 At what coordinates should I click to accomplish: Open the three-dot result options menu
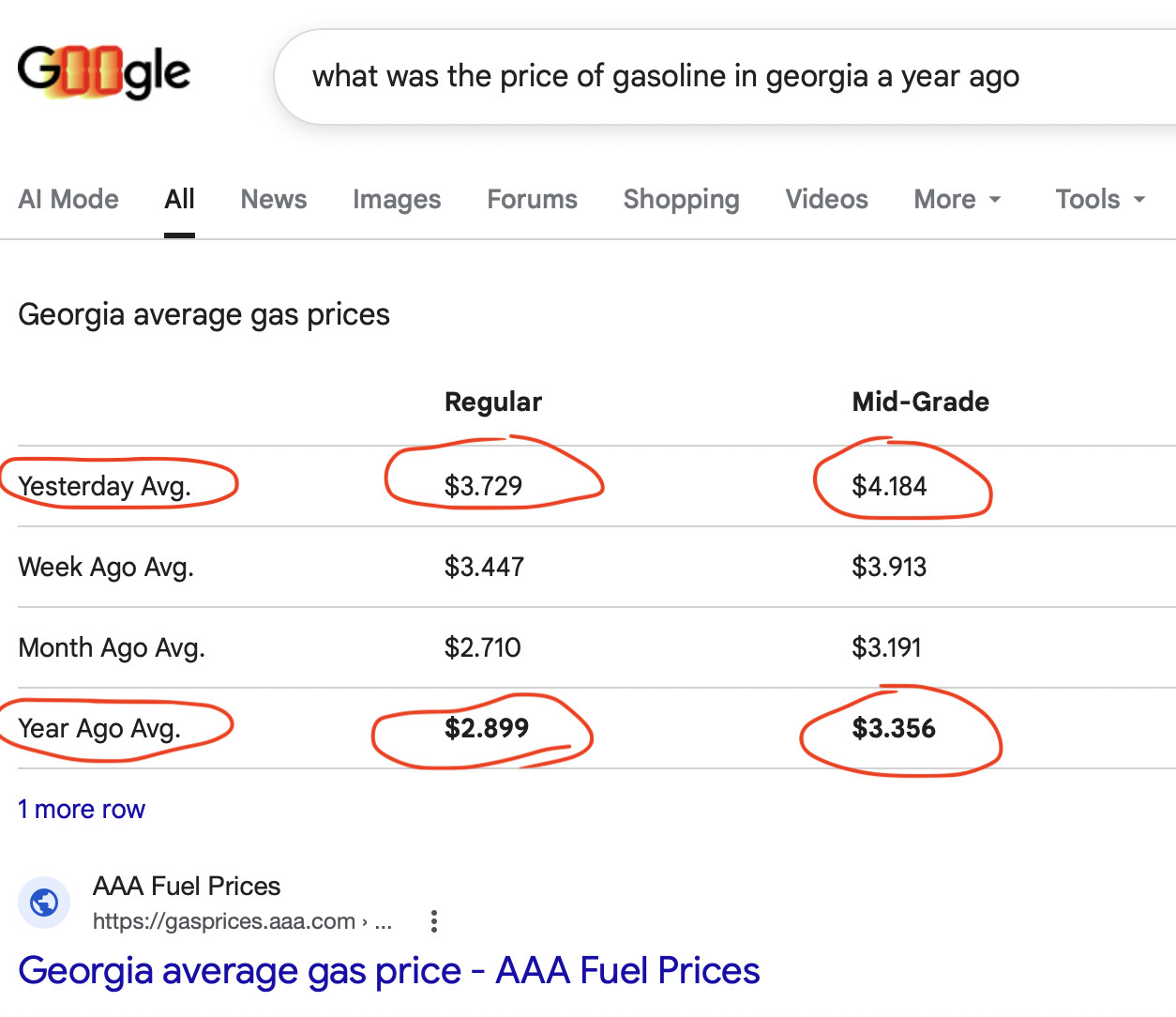pyautogui.click(x=433, y=921)
